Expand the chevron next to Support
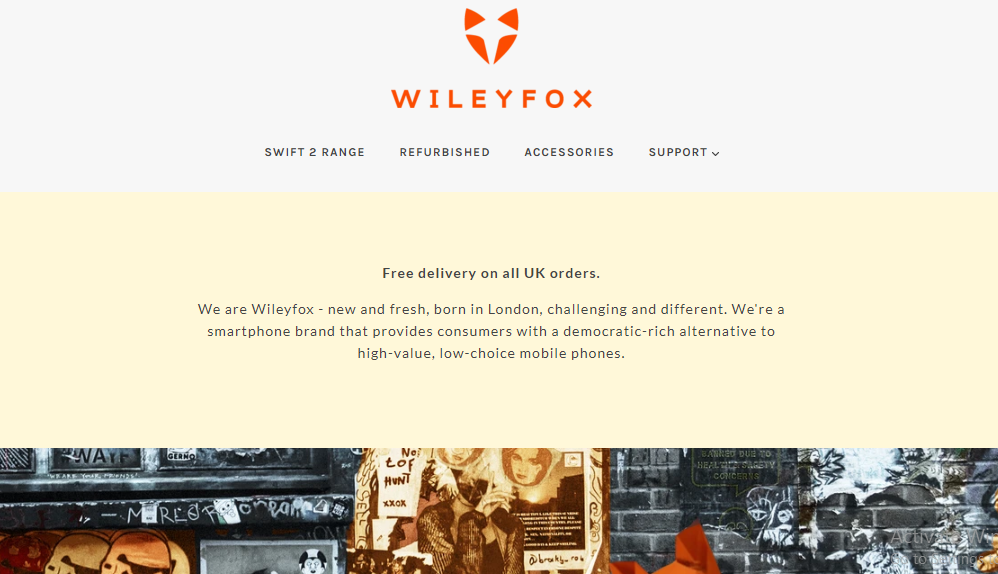The width and height of the screenshot is (998, 574). point(715,153)
